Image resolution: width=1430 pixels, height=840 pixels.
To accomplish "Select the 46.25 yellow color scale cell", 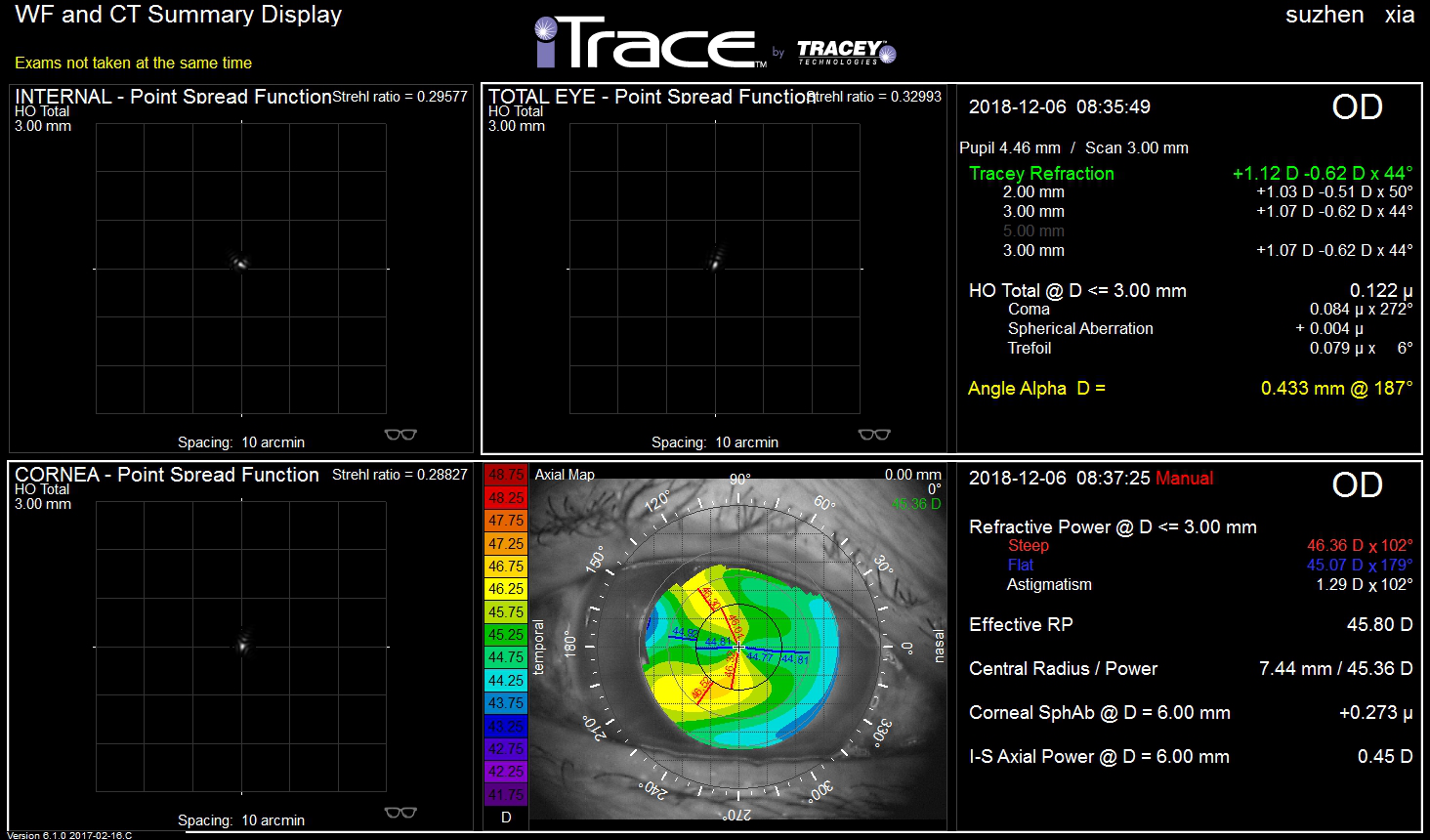I will coord(506,589).
